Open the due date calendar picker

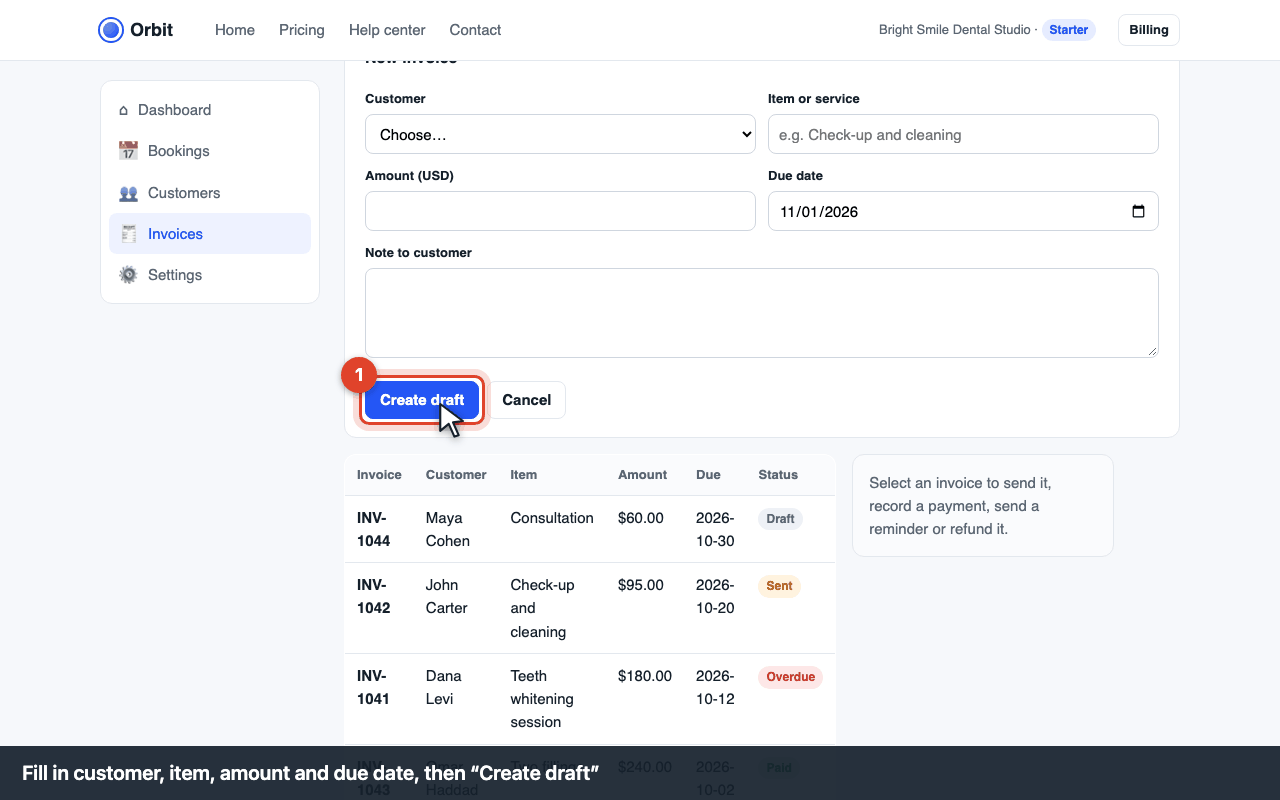pos(1138,212)
